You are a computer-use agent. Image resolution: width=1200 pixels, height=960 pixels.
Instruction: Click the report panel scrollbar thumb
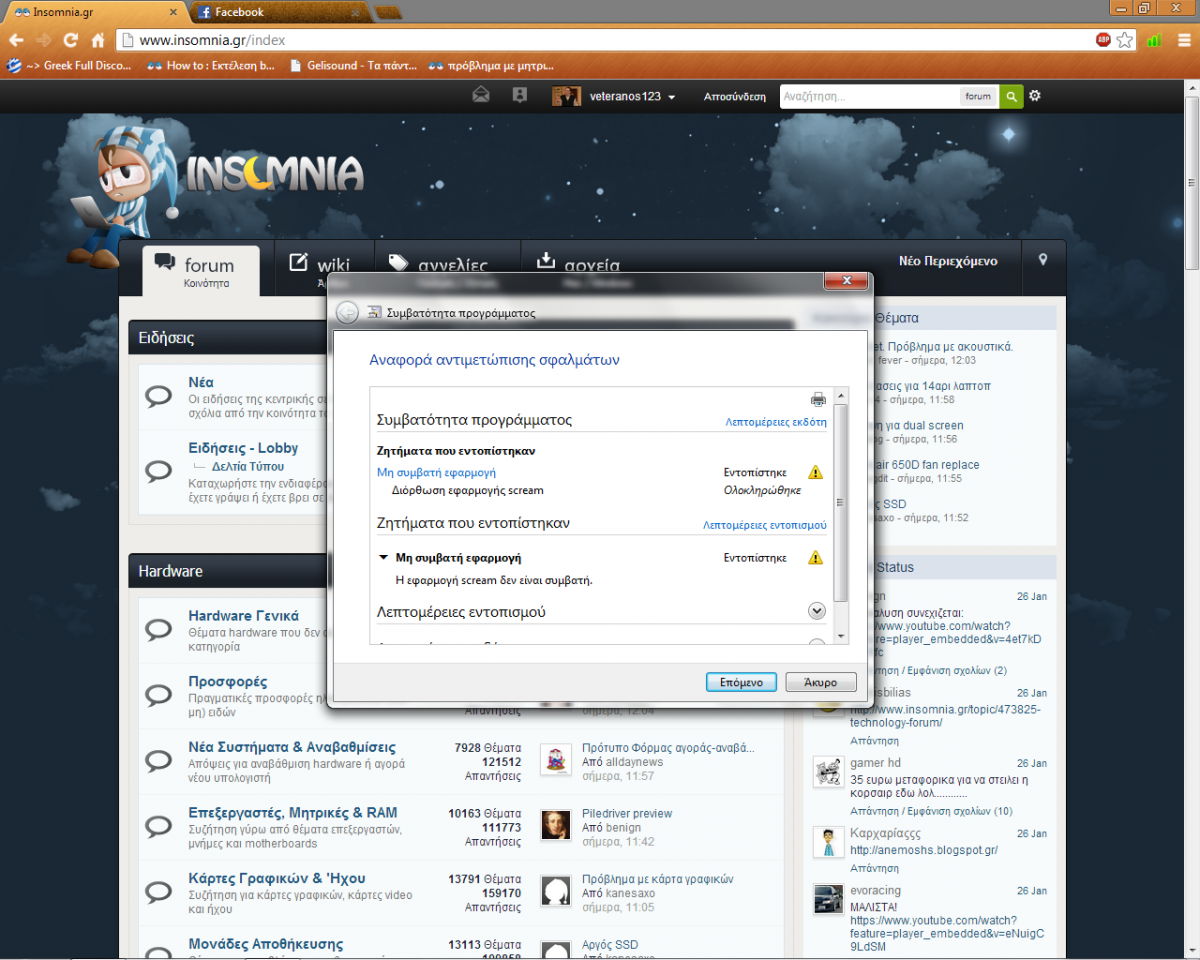(x=840, y=503)
